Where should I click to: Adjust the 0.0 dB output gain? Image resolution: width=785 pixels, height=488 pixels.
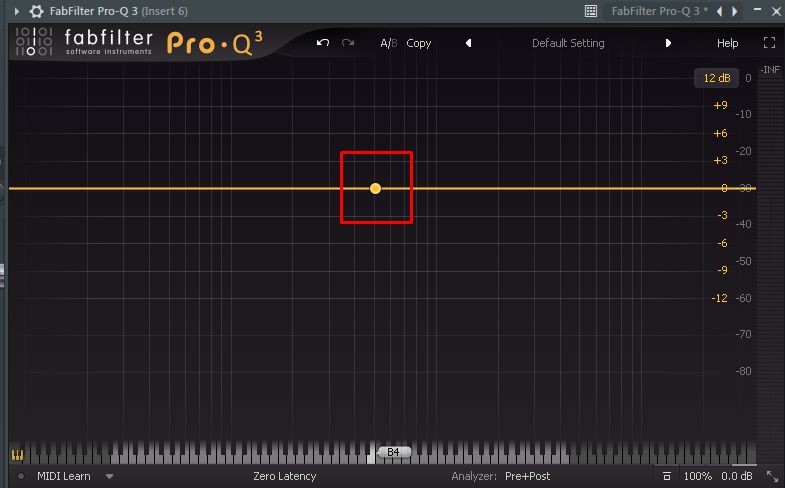click(x=736, y=476)
